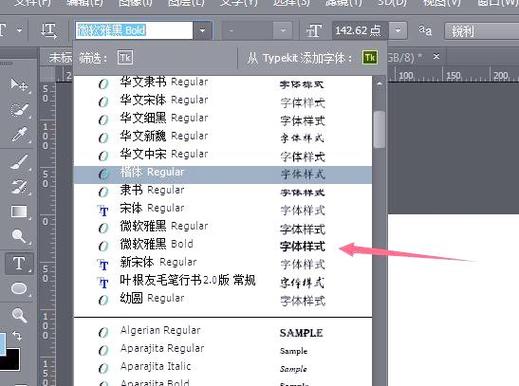The width and height of the screenshot is (519, 386).
Task: Select the History Brush tool
Action: click(x=18, y=187)
